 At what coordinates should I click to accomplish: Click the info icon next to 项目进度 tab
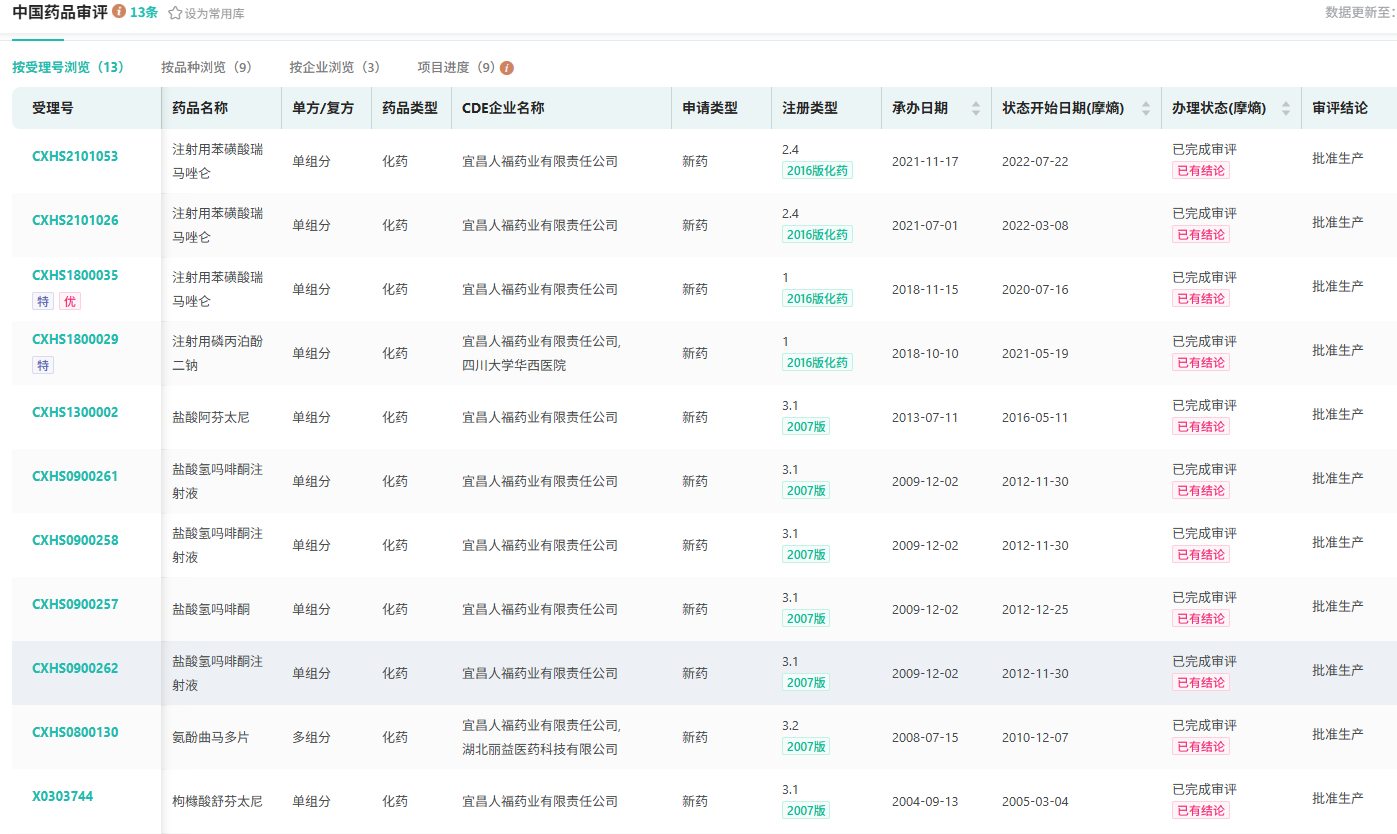point(507,68)
